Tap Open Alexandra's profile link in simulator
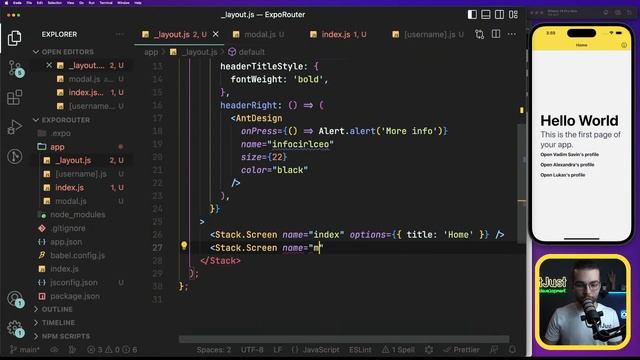The image size is (640, 360). 567,165
